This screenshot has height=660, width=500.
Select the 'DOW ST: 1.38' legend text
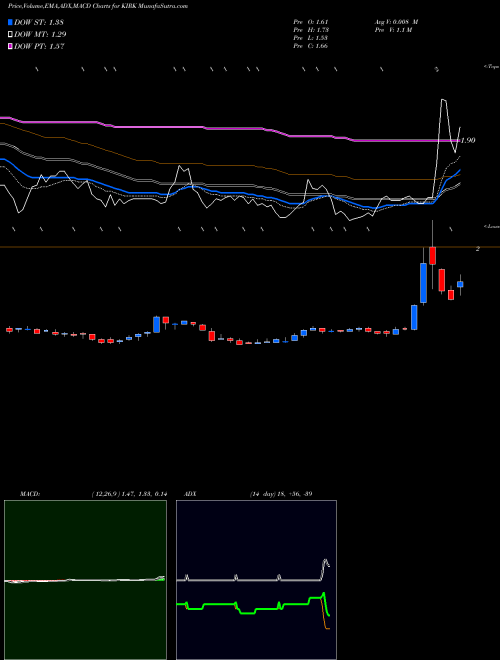tap(39, 22)
